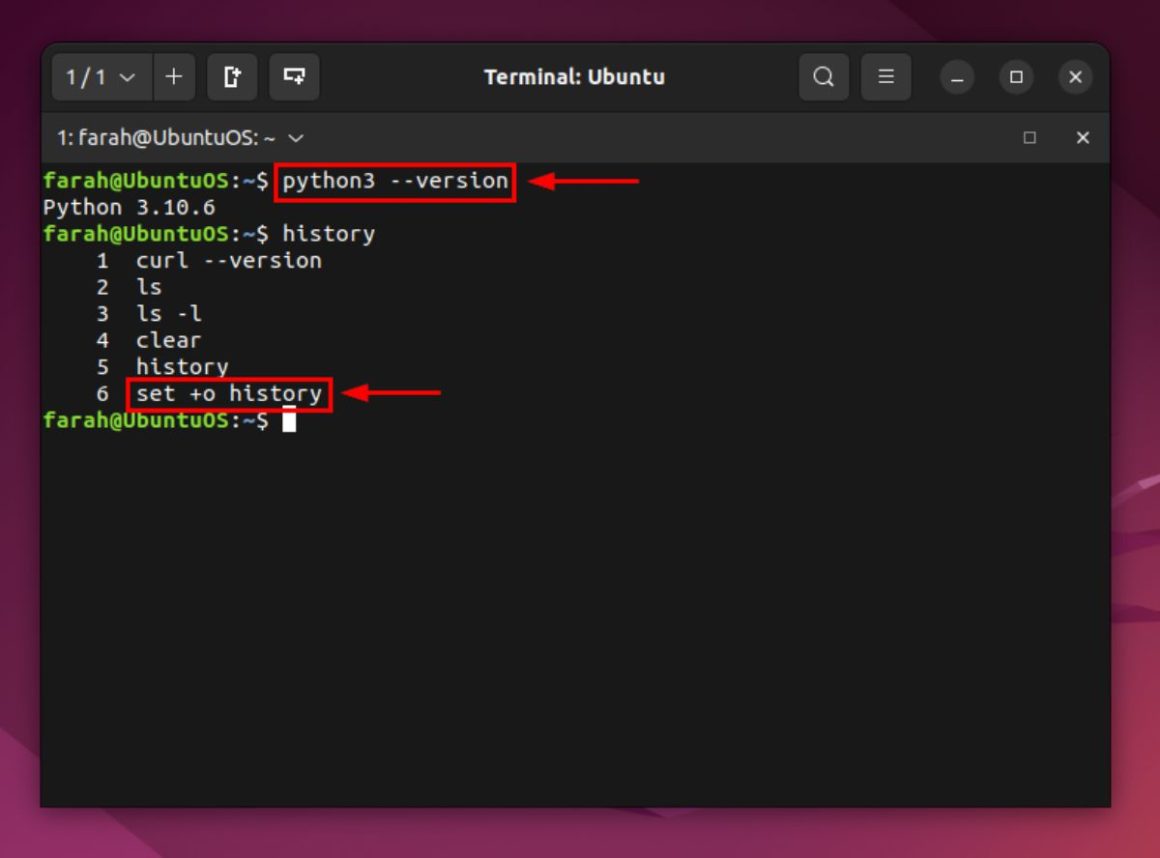This screenshot has width=1160, height=858.
Task: Click the 'curl --version' history entry
Action: tap(229, 261)
